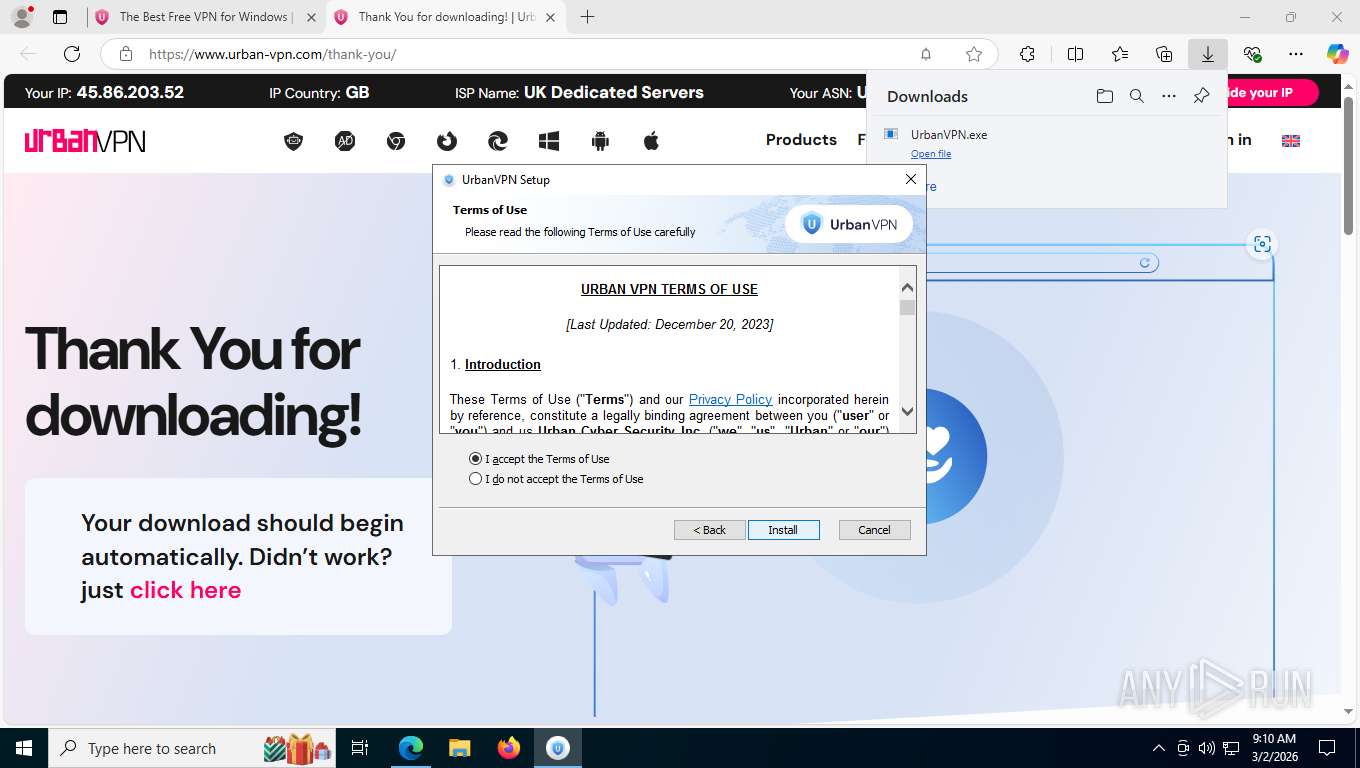1360x768 pixels.
Task: Close the UrbanVPN Setup dialog
Action: (910, 179)
